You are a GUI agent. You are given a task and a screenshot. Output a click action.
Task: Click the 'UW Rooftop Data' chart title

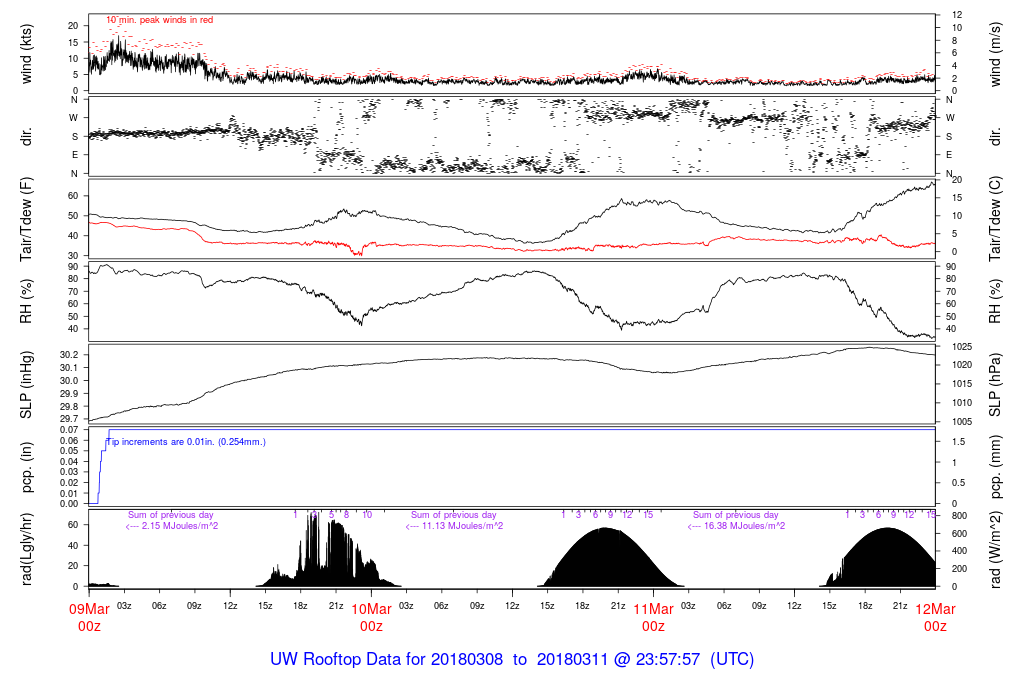tap(512, 660)
